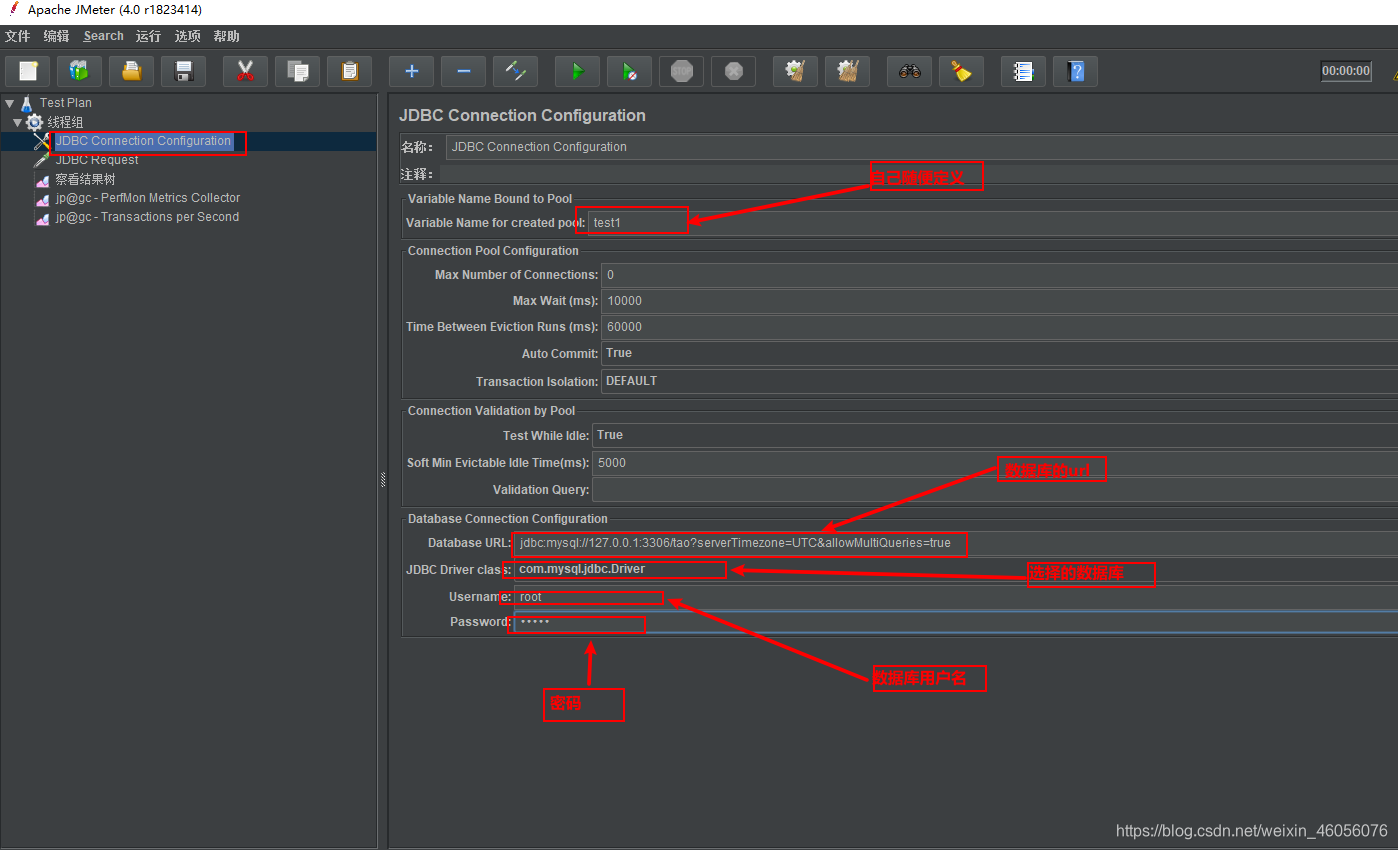Clear current results with single broom icon
Viewport: 1398px width, 850px height.
pyautogui.click(x=795, y=71)
